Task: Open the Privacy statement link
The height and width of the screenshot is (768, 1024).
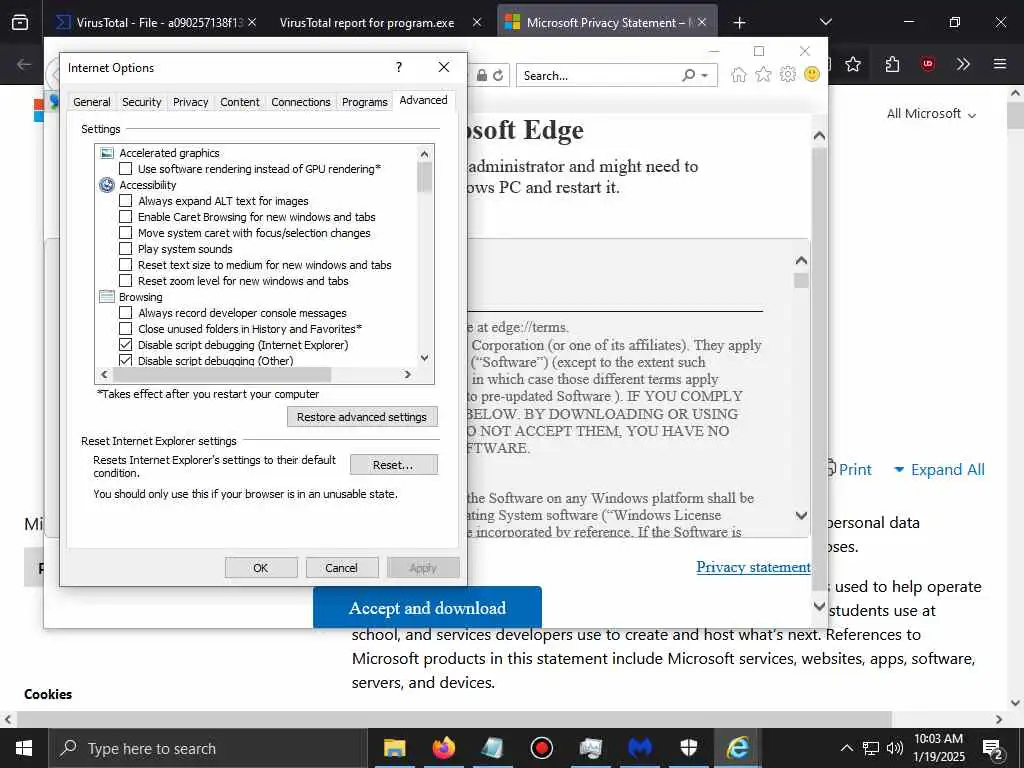Action: point(753,567)
